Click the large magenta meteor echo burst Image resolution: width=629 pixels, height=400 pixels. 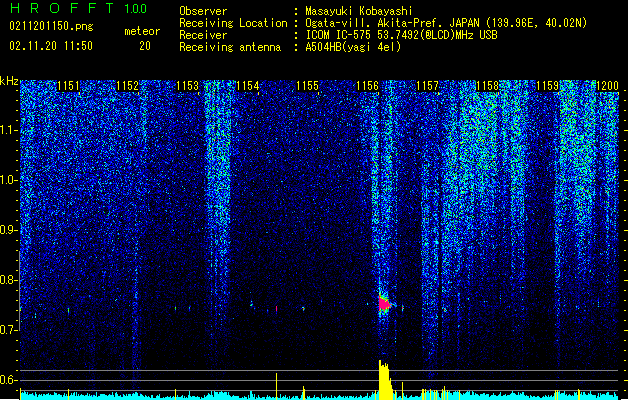click(x=384, y=303)
